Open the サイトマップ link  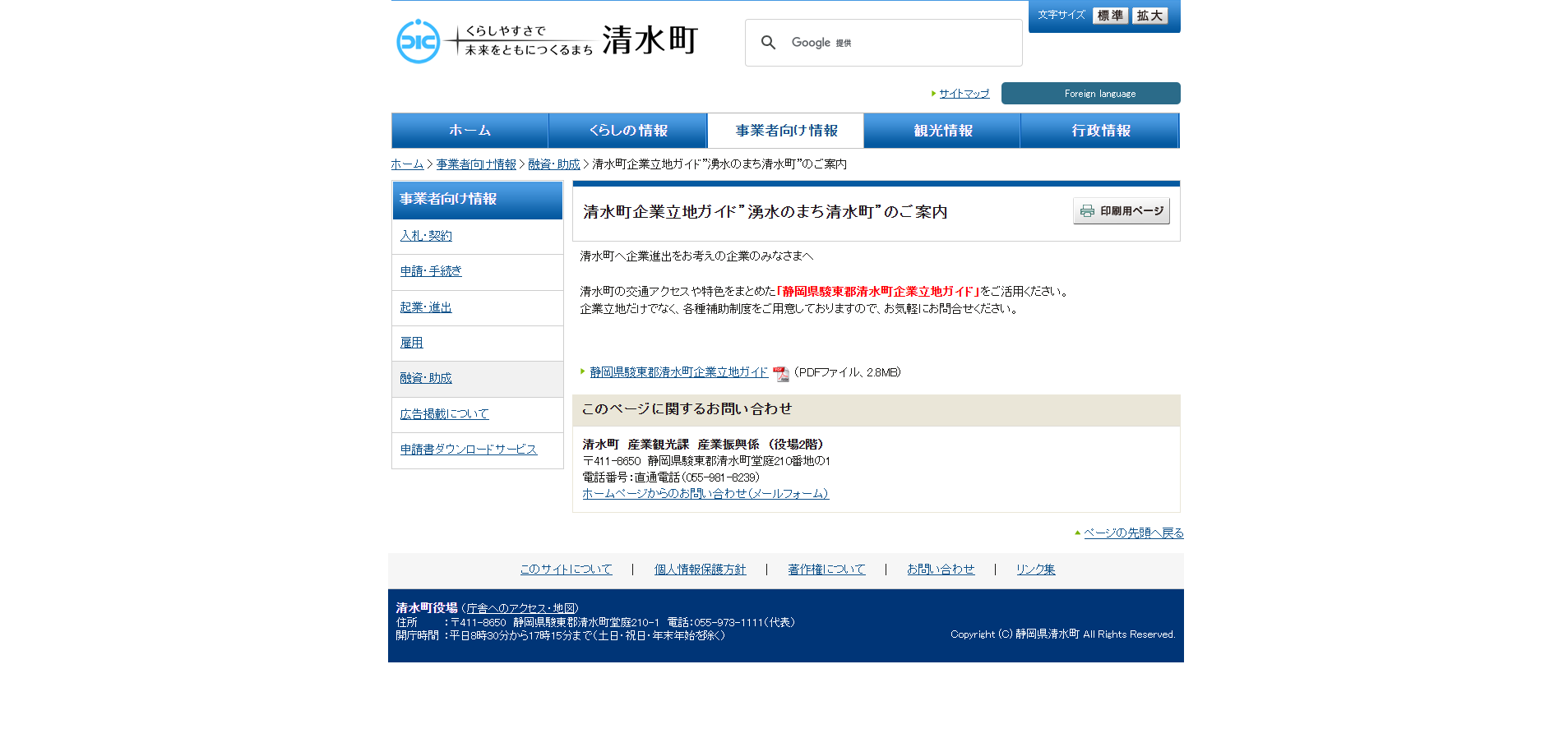[964, 94]
